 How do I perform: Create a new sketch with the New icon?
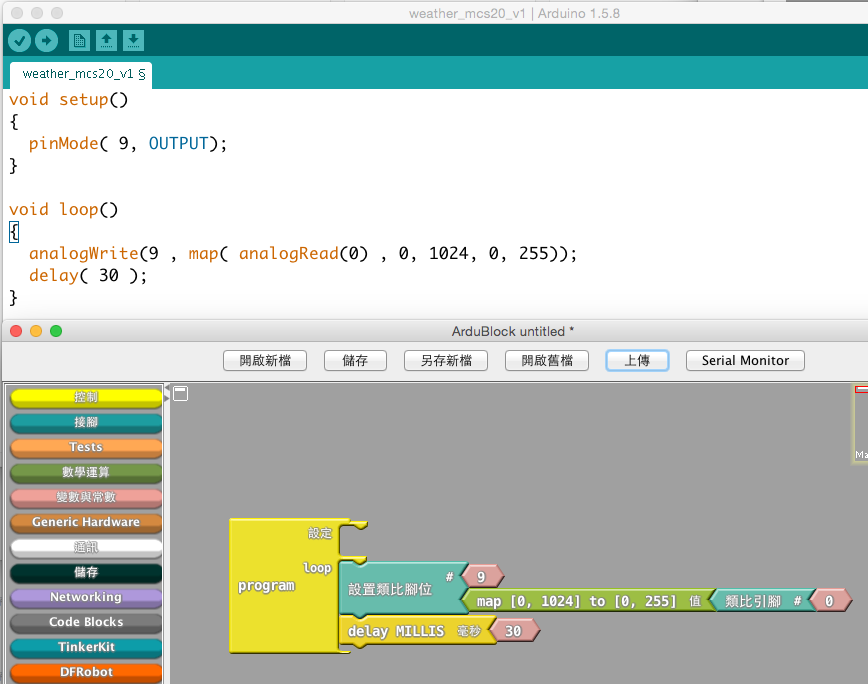79,40
